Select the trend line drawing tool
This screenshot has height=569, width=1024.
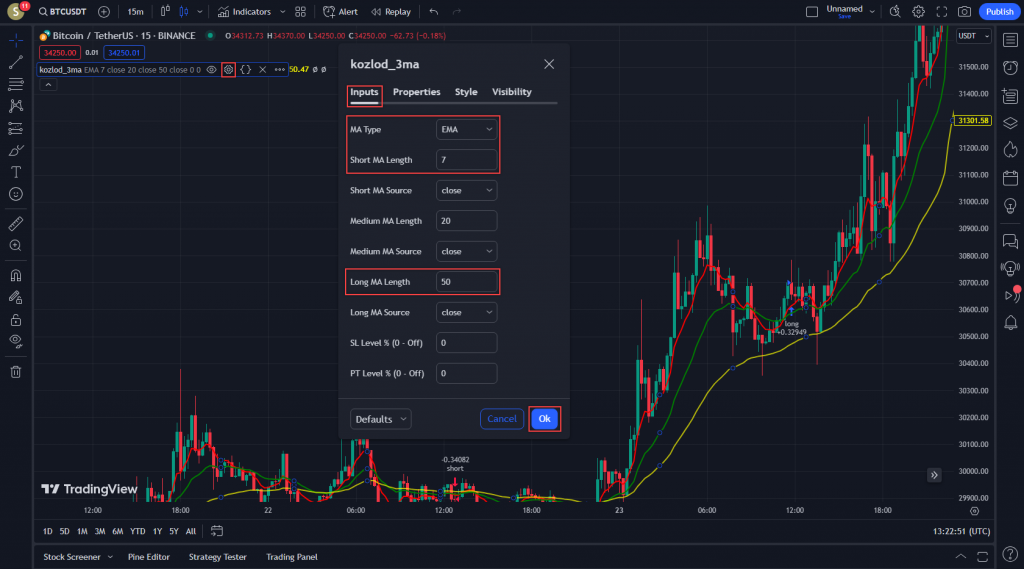(x=16, y=62)
